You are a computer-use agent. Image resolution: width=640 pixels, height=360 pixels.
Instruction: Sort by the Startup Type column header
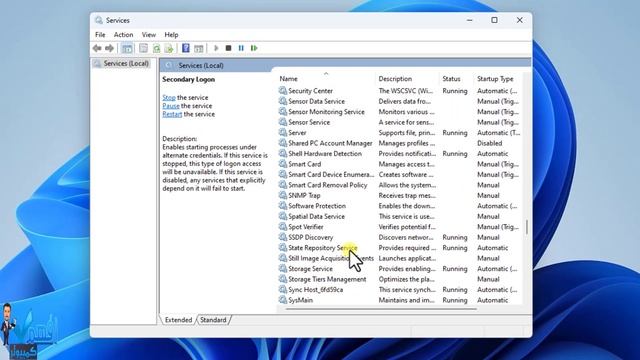coord(498,79)
